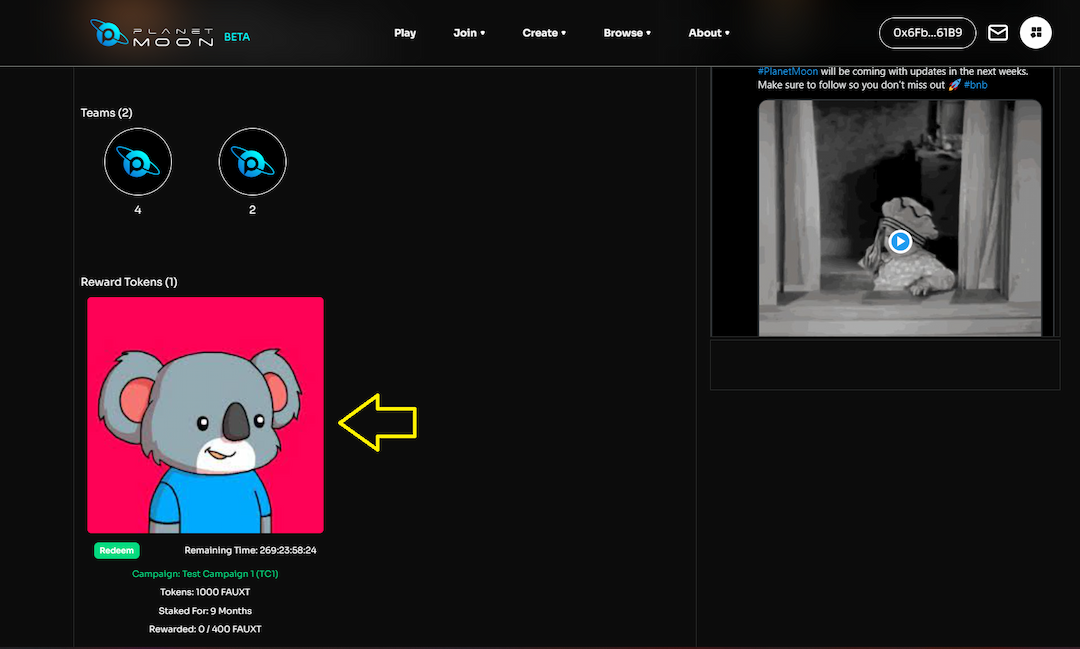Open the Test Campaign 1 (TC1) link
This screenshot has width=1080, height=649.
pyautogui.click(x=205, y=574)
